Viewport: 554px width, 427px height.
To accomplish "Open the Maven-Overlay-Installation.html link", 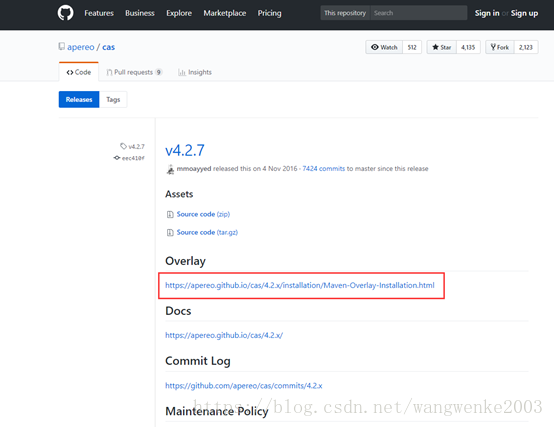I will pos(300,285).
